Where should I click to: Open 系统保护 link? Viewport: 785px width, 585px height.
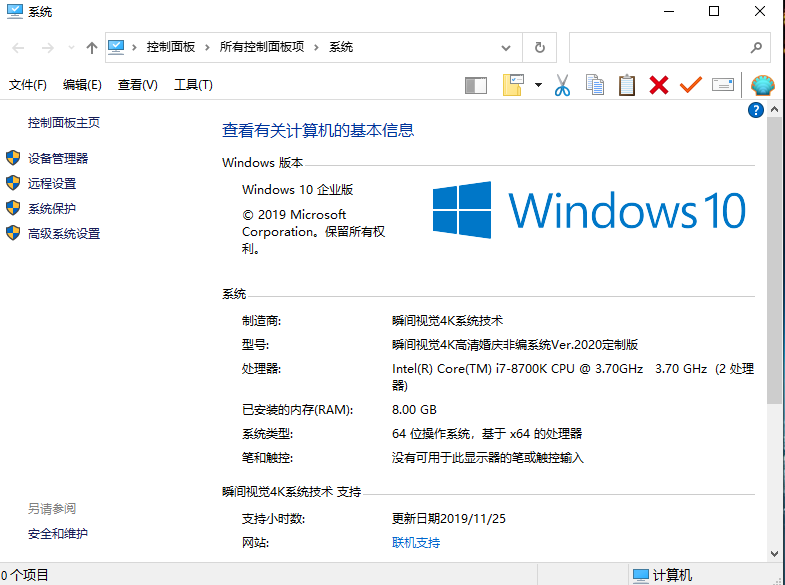pos(52,209)
